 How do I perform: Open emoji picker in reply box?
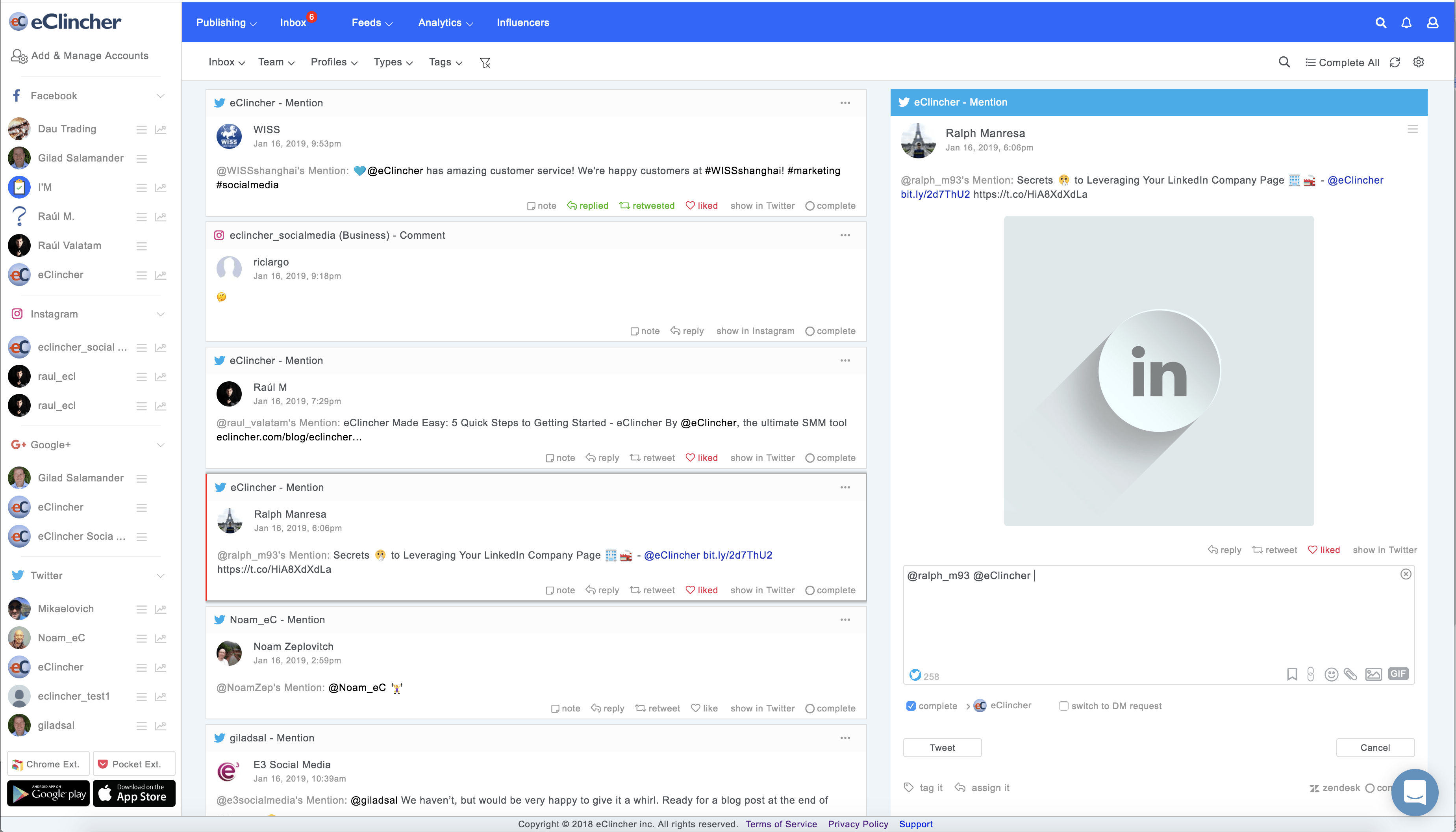pyautogui.click(x=1331, y=674)
